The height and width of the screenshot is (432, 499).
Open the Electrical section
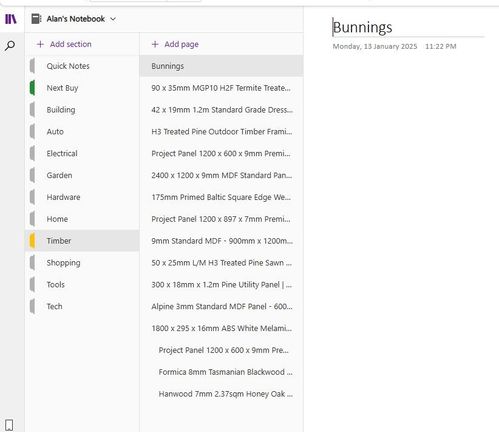pos(82,153)
